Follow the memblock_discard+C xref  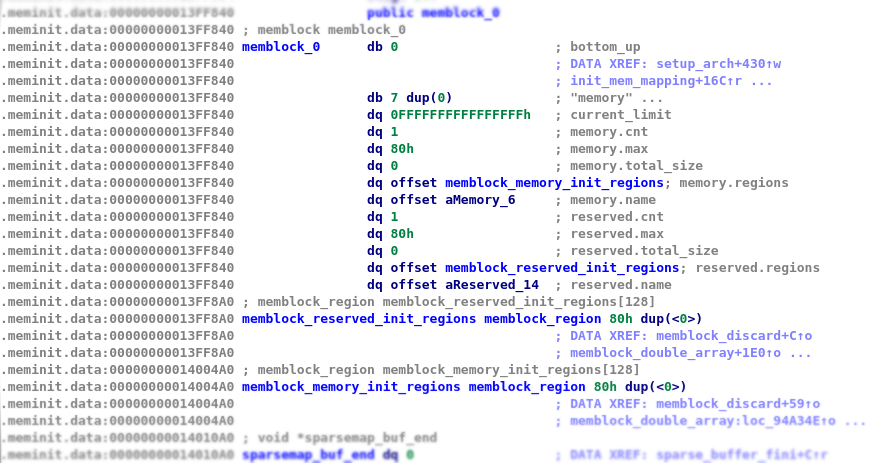[x=734, y=336]
